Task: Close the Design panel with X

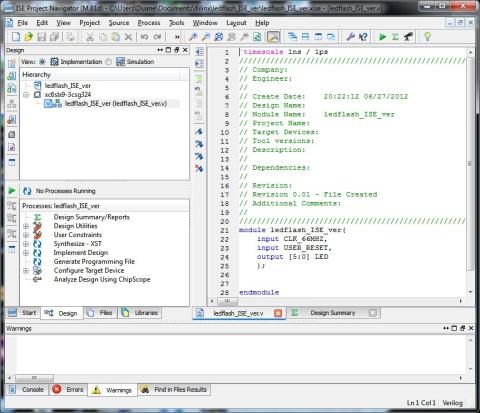Action: (185, 50)
